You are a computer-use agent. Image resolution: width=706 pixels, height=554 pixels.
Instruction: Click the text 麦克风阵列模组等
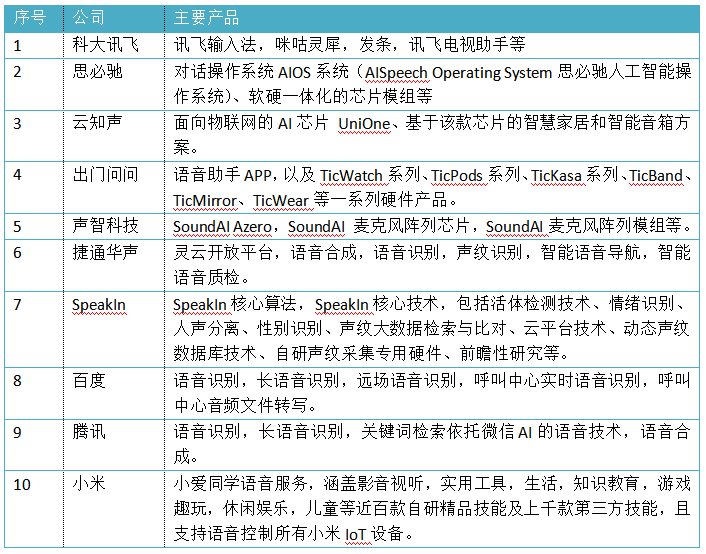pyautogui.click(x=615, y=226)
